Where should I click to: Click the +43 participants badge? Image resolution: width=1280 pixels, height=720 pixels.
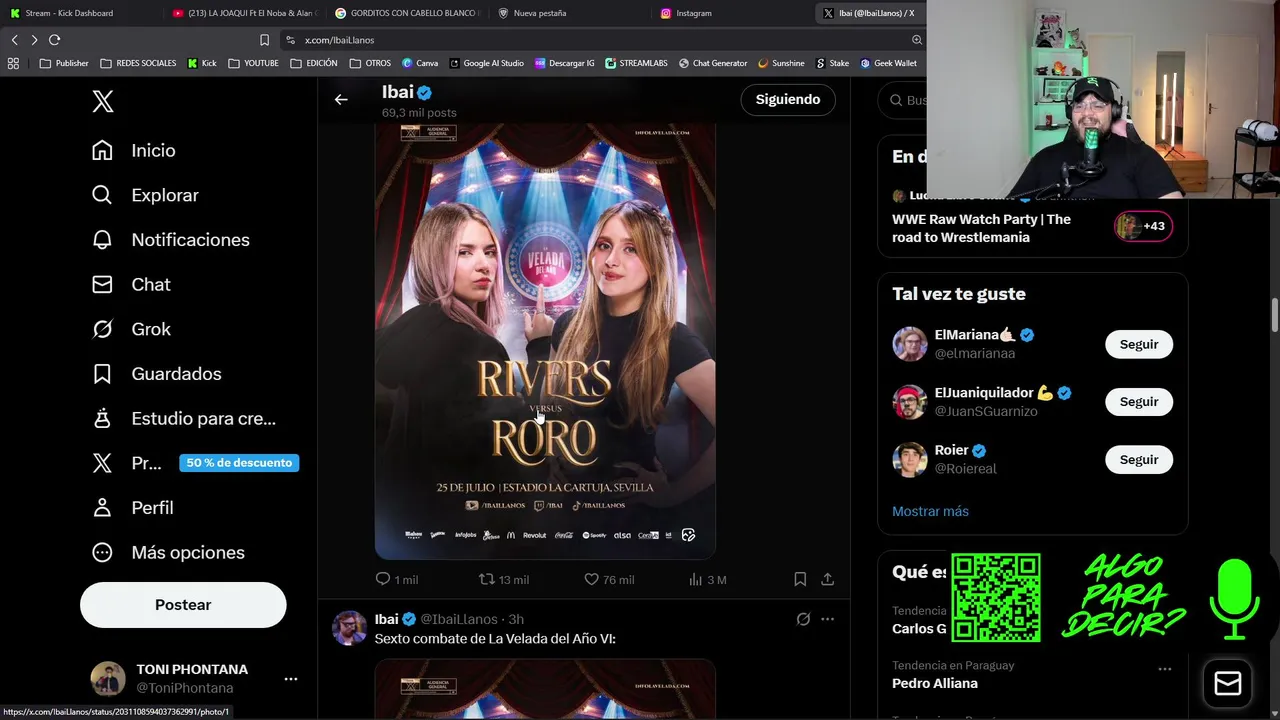(x=1143, y=226)
